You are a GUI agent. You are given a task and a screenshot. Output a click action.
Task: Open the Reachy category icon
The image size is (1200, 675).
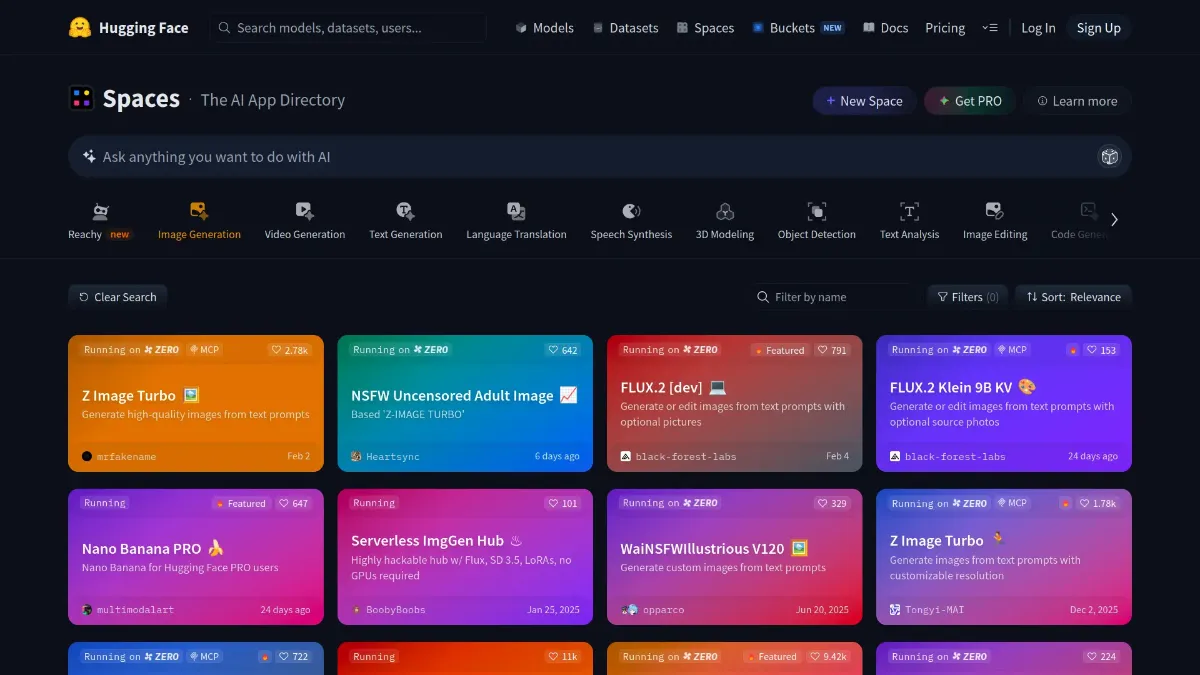(99, 211)
